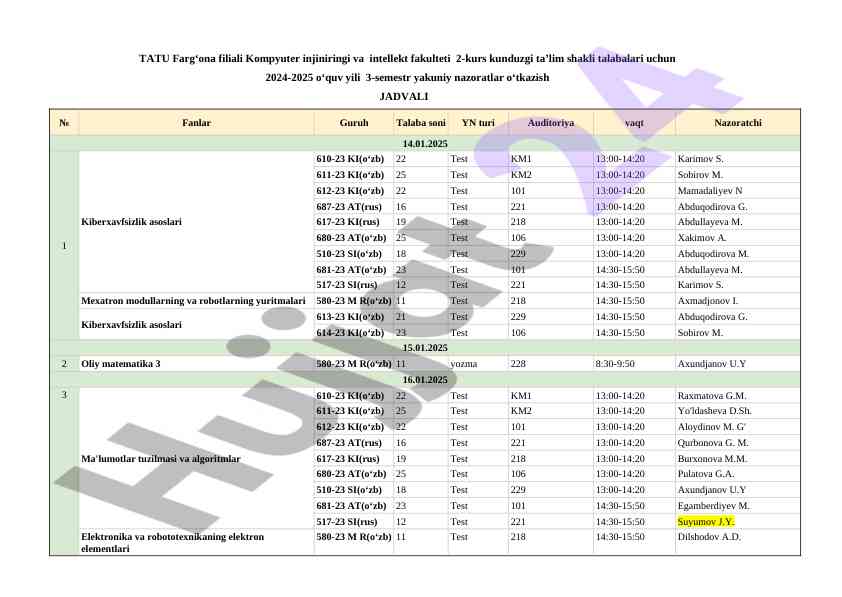The height and width of the screenshot is (597, 842).
Task: Click the Guruh column header
Action: (x=354, y=122)
